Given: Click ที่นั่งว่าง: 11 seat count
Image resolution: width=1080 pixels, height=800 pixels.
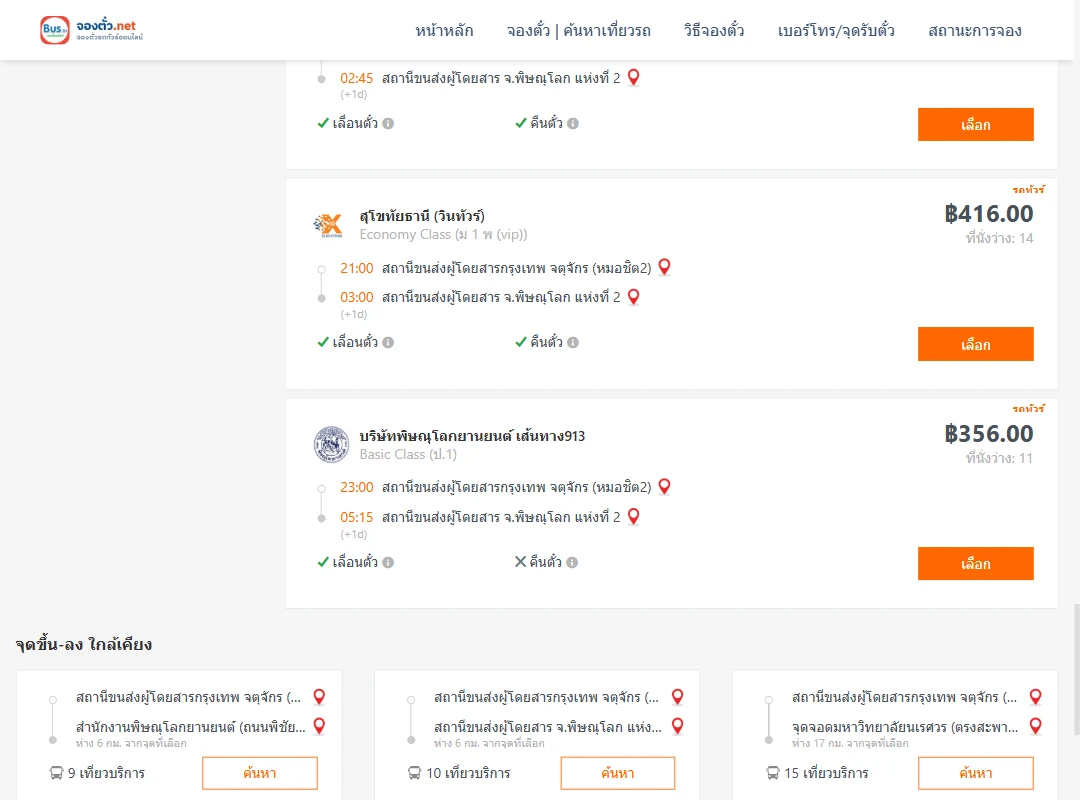Looking at the screenshot, I should coord(999,458).
